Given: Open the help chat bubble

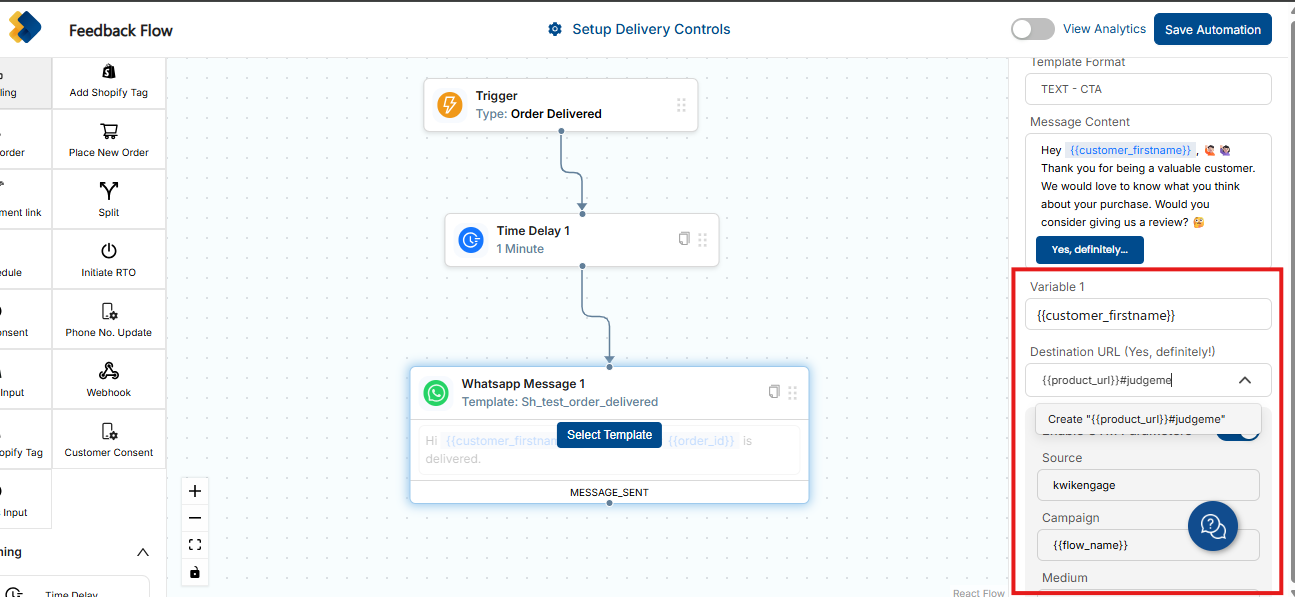Looking at the screenshot, I should [1212, 525].
